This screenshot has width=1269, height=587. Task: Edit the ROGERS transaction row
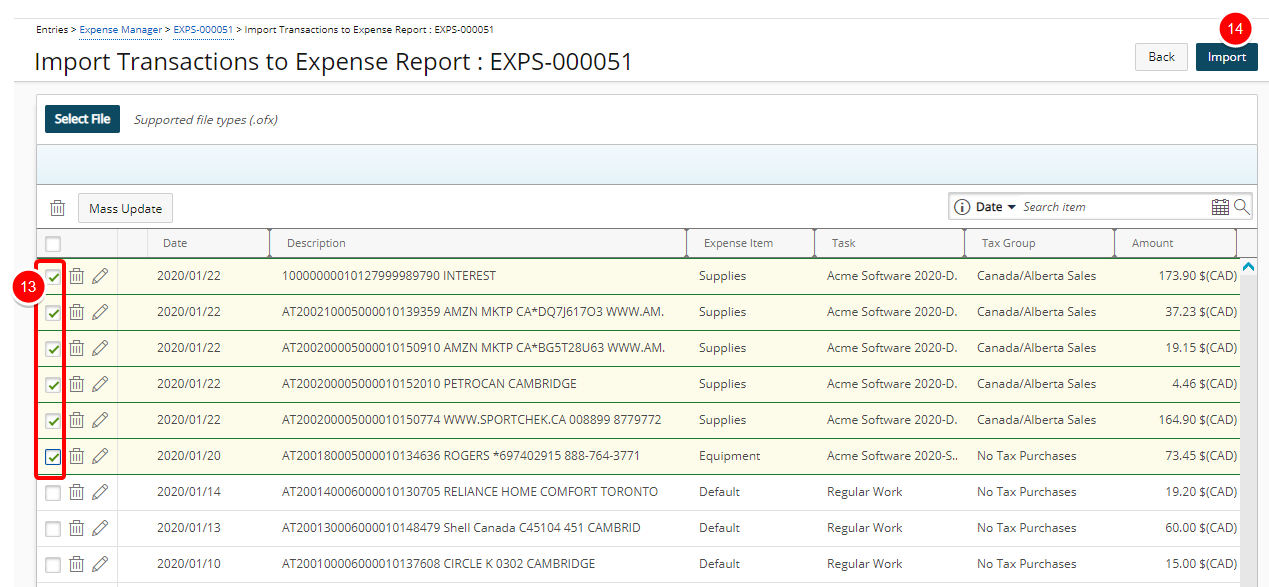click(x=100, y=456)
